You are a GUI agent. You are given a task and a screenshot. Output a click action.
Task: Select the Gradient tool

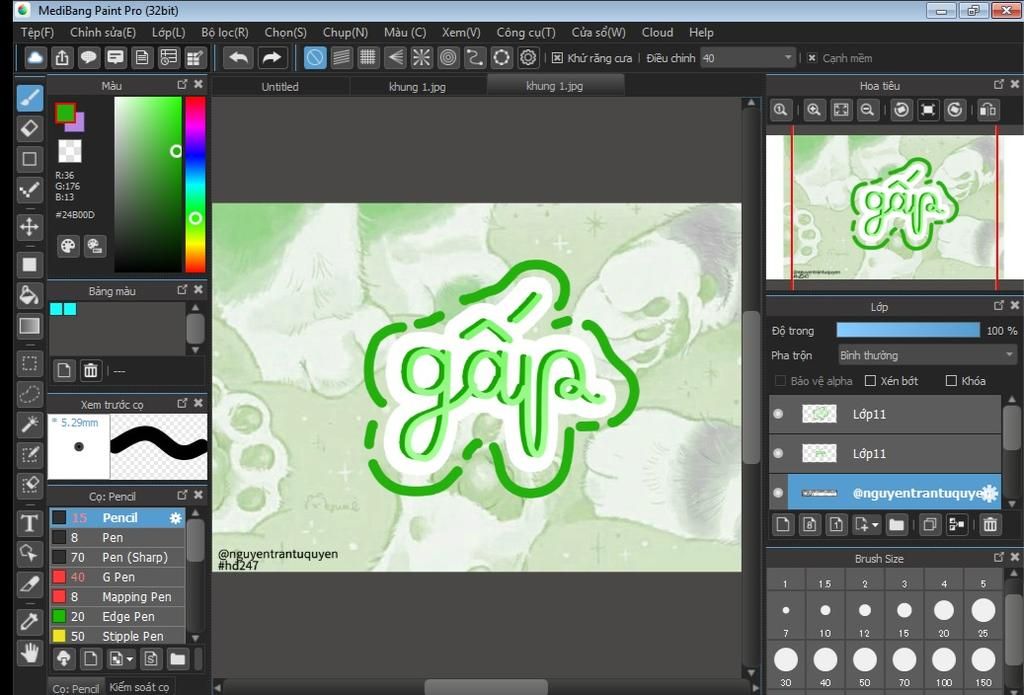point(29,326)
